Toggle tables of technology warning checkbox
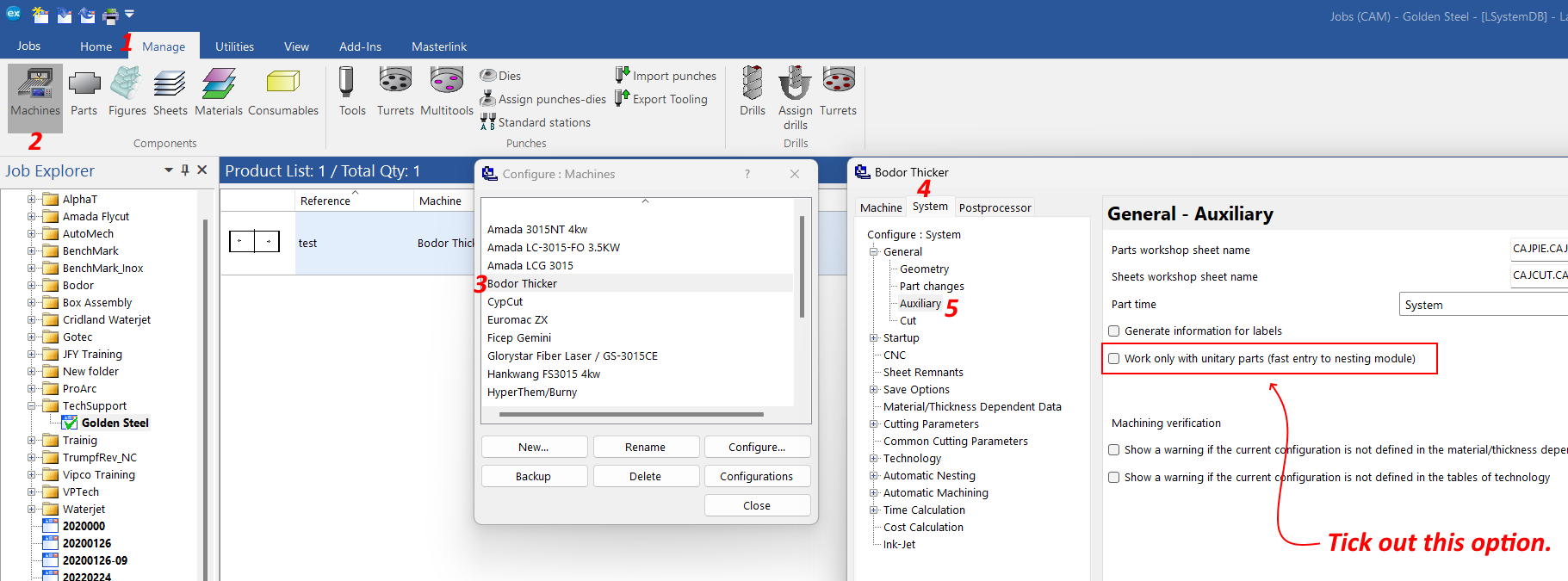 coord(1114,478)
